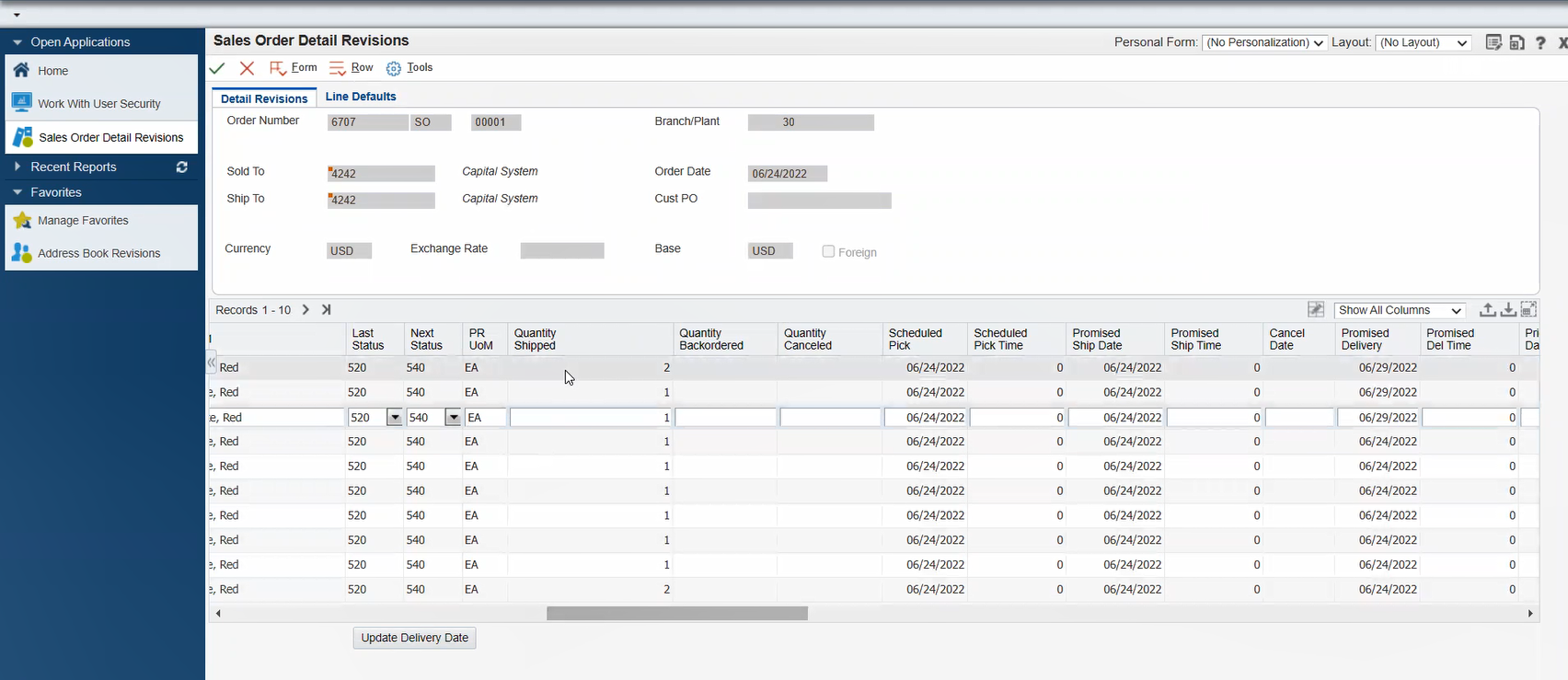Open the Show All Columns dropdown

pos(1399,311)
